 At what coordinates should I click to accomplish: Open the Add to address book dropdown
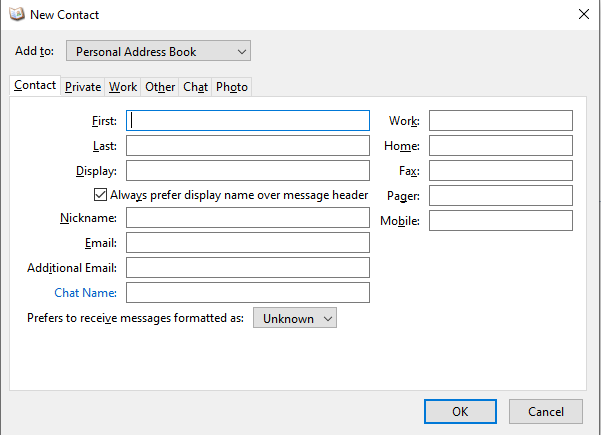click(x=158, y=51)
